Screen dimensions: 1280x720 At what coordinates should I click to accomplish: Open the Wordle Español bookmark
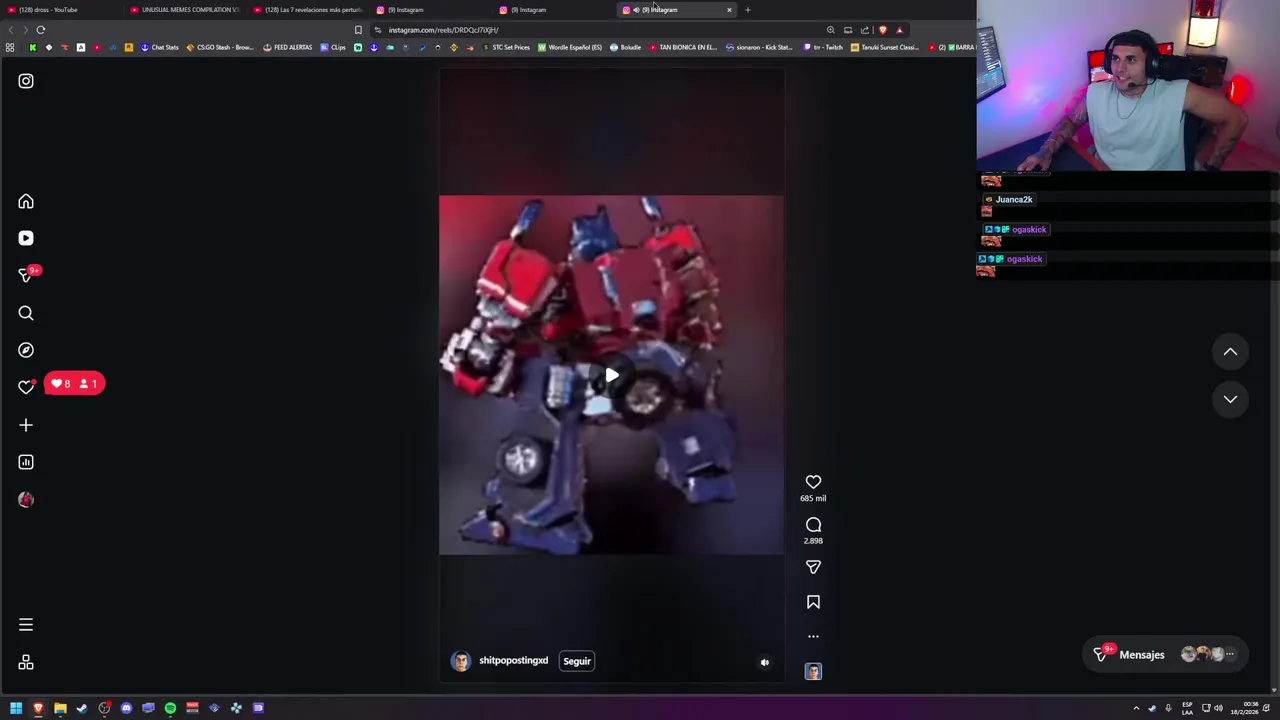click(570, 47)
